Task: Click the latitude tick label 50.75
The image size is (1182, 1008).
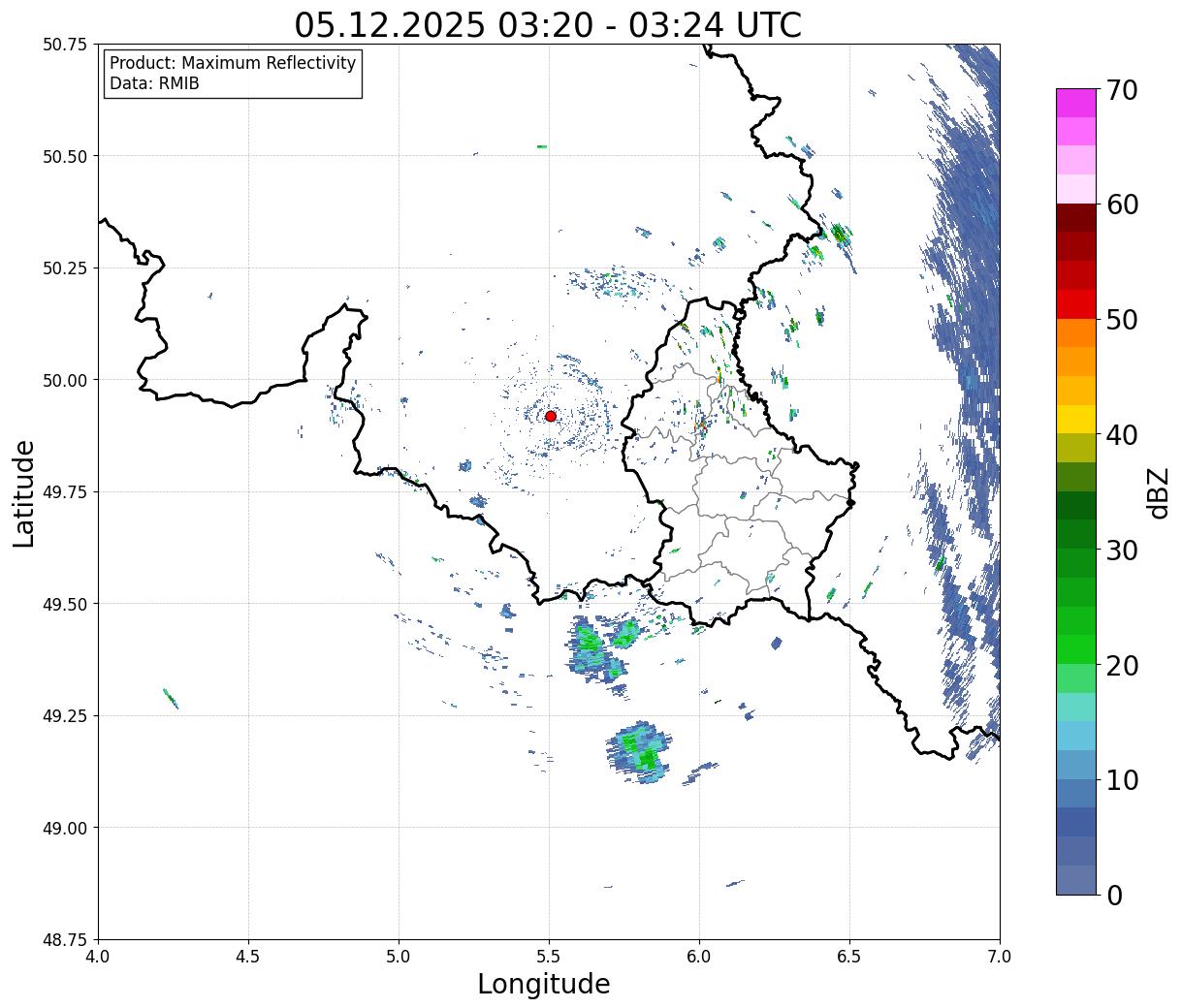Action: (65, 45)
